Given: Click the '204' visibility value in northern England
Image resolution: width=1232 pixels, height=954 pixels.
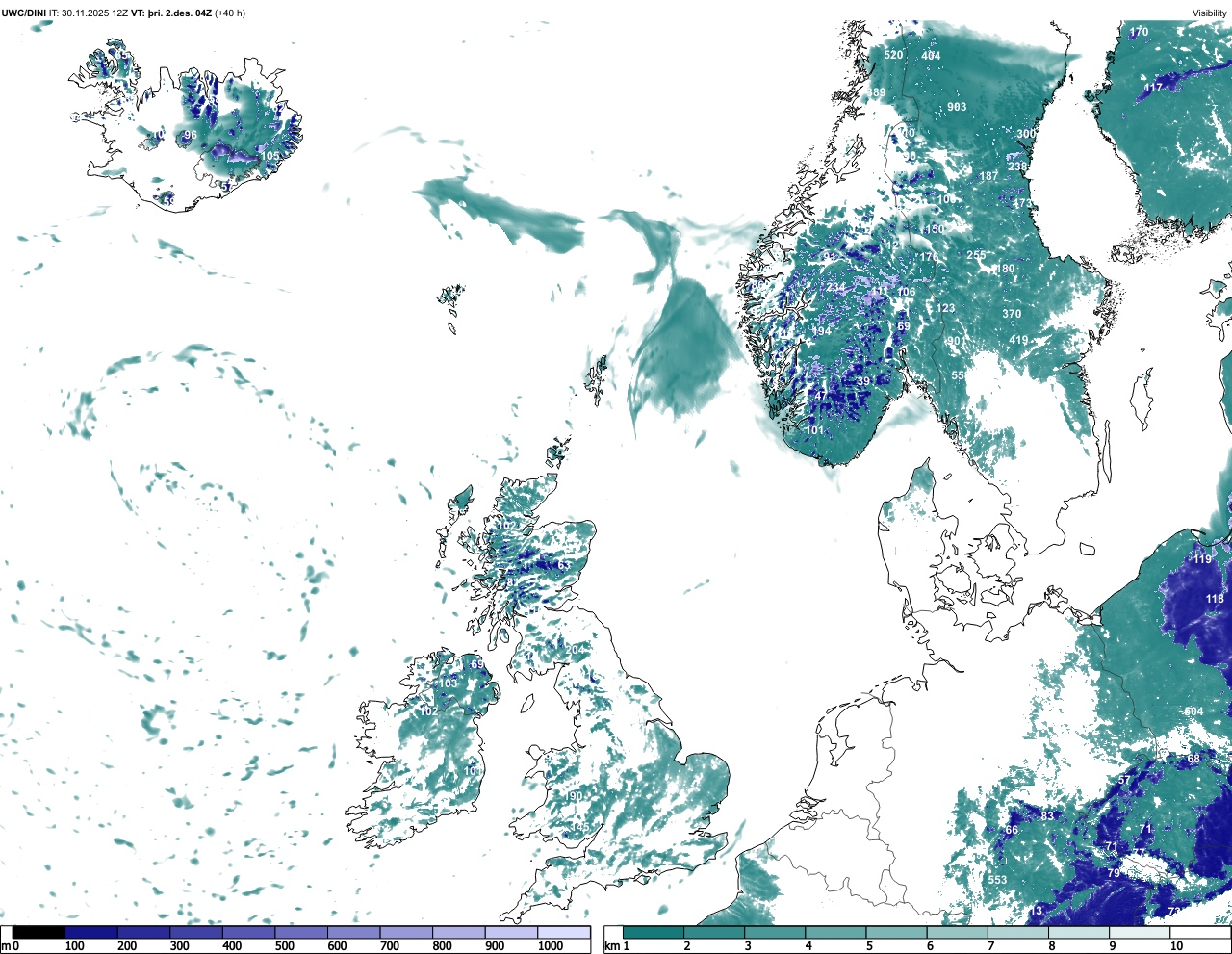Looking at the screenshot, I should pyautogui.click(x=575, y=651).
